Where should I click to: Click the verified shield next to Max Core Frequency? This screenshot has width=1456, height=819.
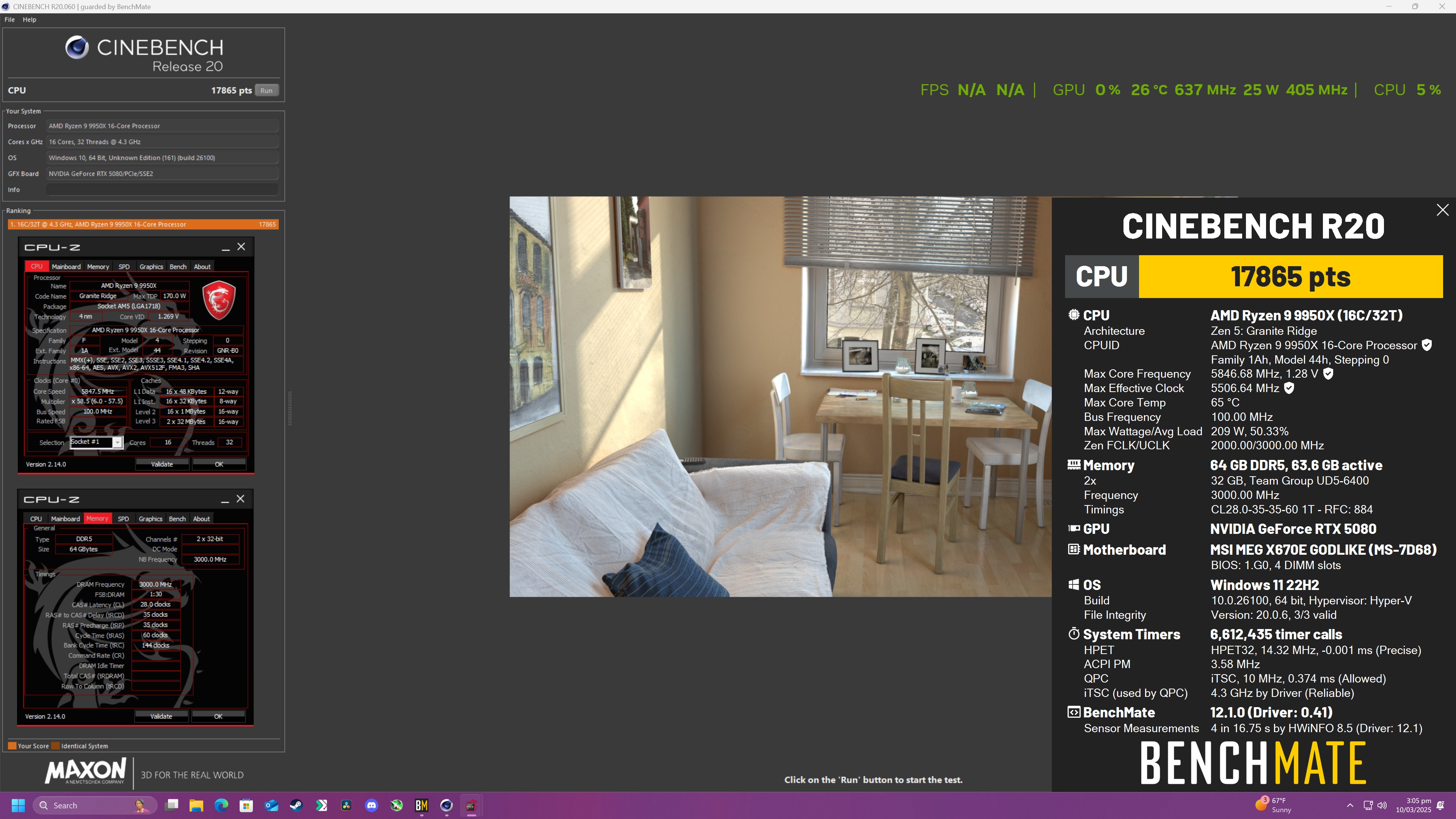(1328, 373)
